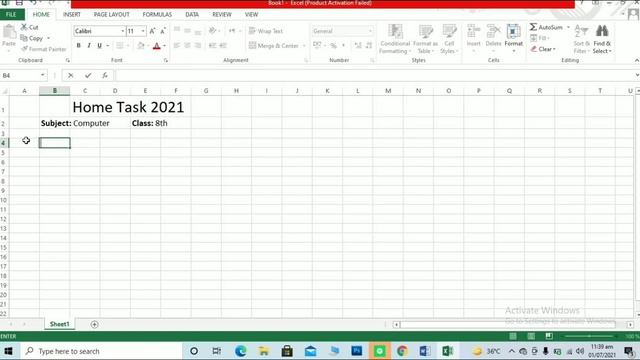Toggle Italic formatting

tap(89, 46)
